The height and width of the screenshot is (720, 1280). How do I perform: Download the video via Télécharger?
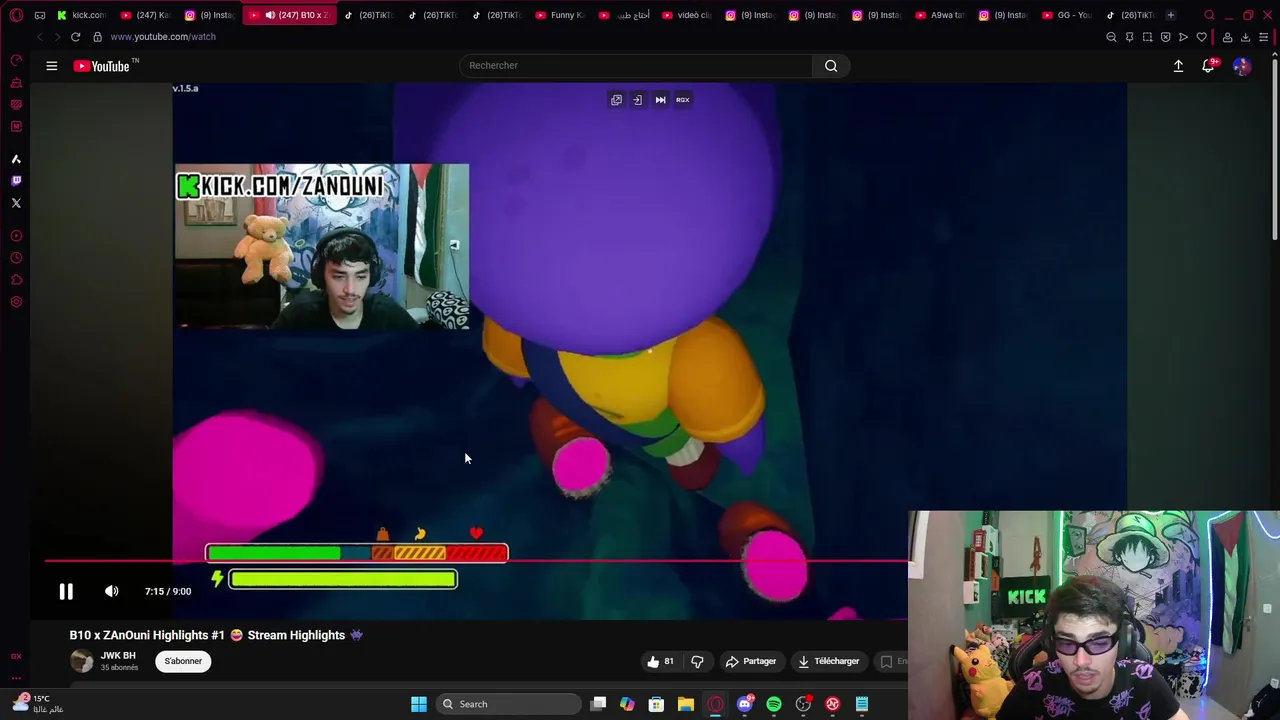(829, 661)
